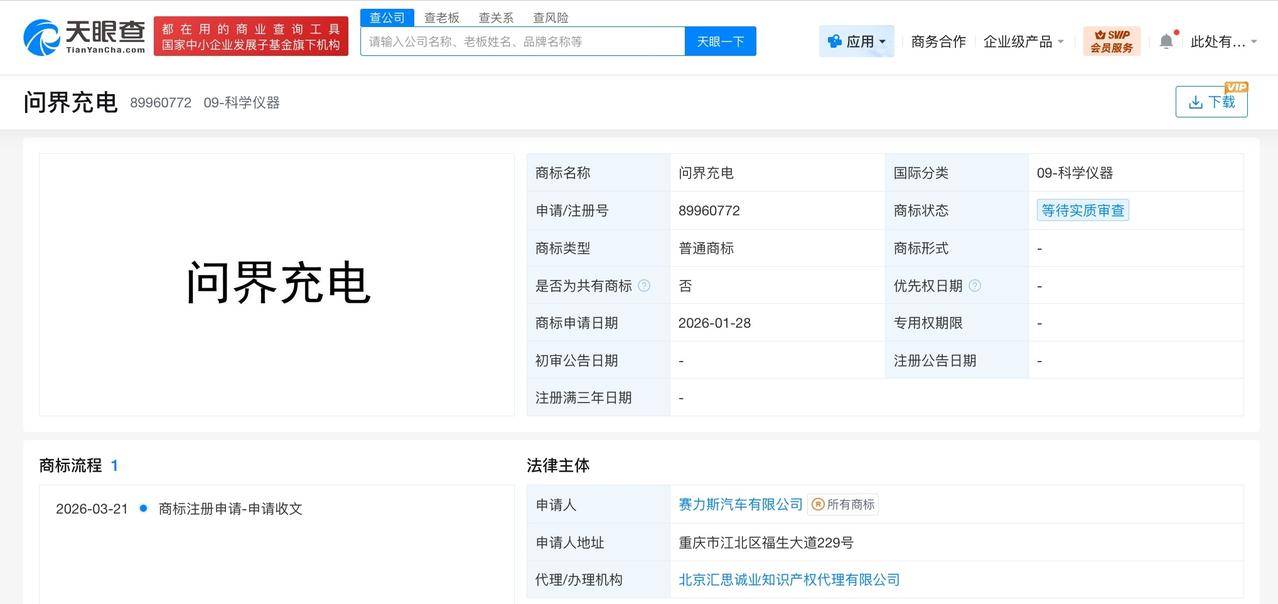Open the 企业级产品 dropdown
This screenshot has height=604, width=1278.
[x=1022, y=41]
